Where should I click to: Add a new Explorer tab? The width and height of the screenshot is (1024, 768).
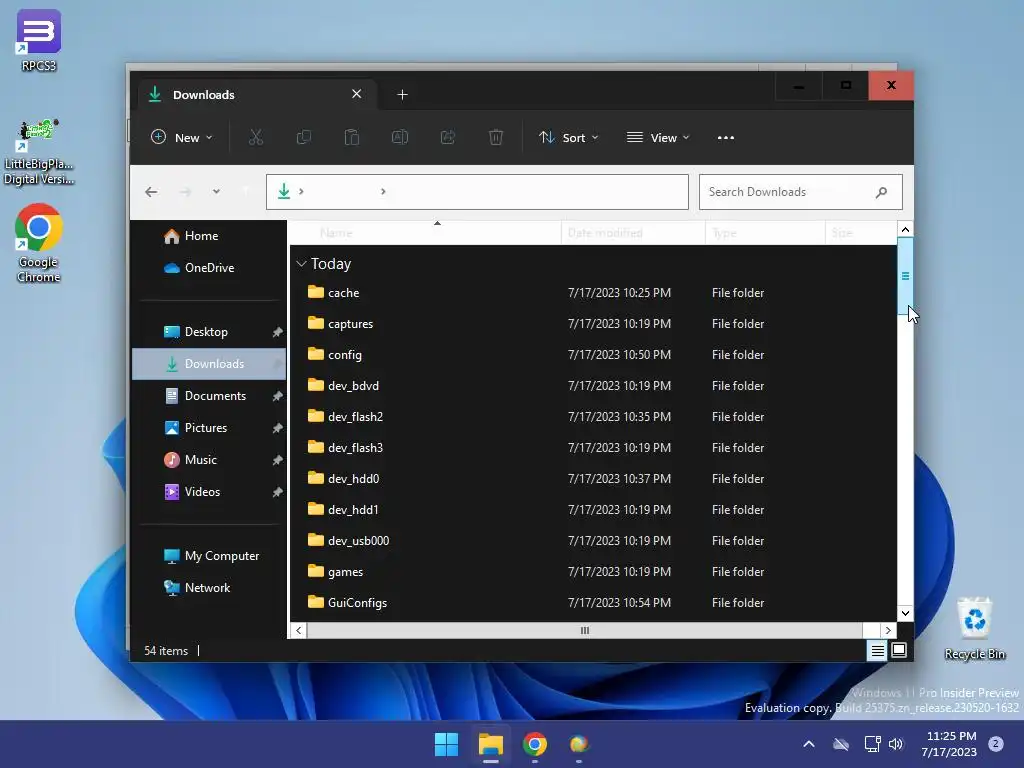pos(402,95)
